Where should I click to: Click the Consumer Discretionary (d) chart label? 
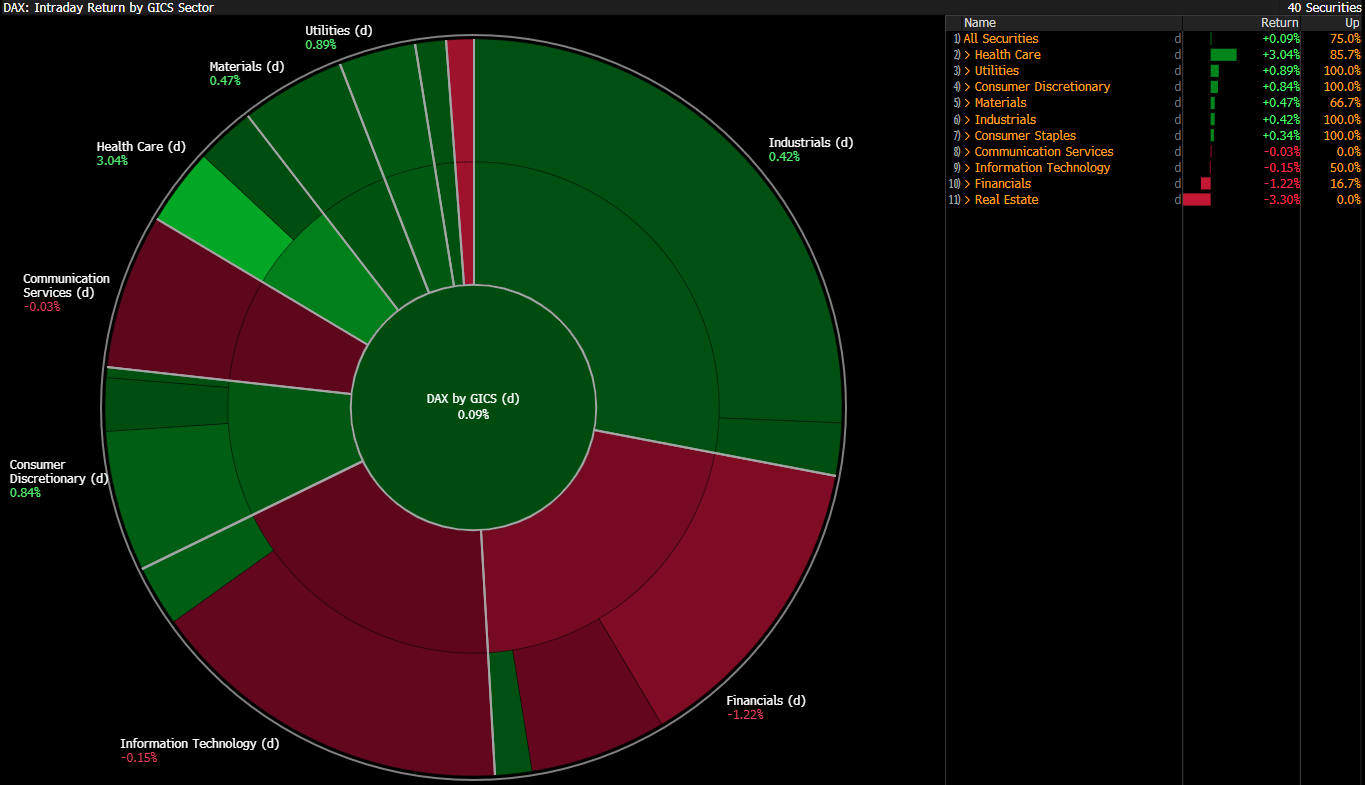pyautogui.click(x=58, y=472)
